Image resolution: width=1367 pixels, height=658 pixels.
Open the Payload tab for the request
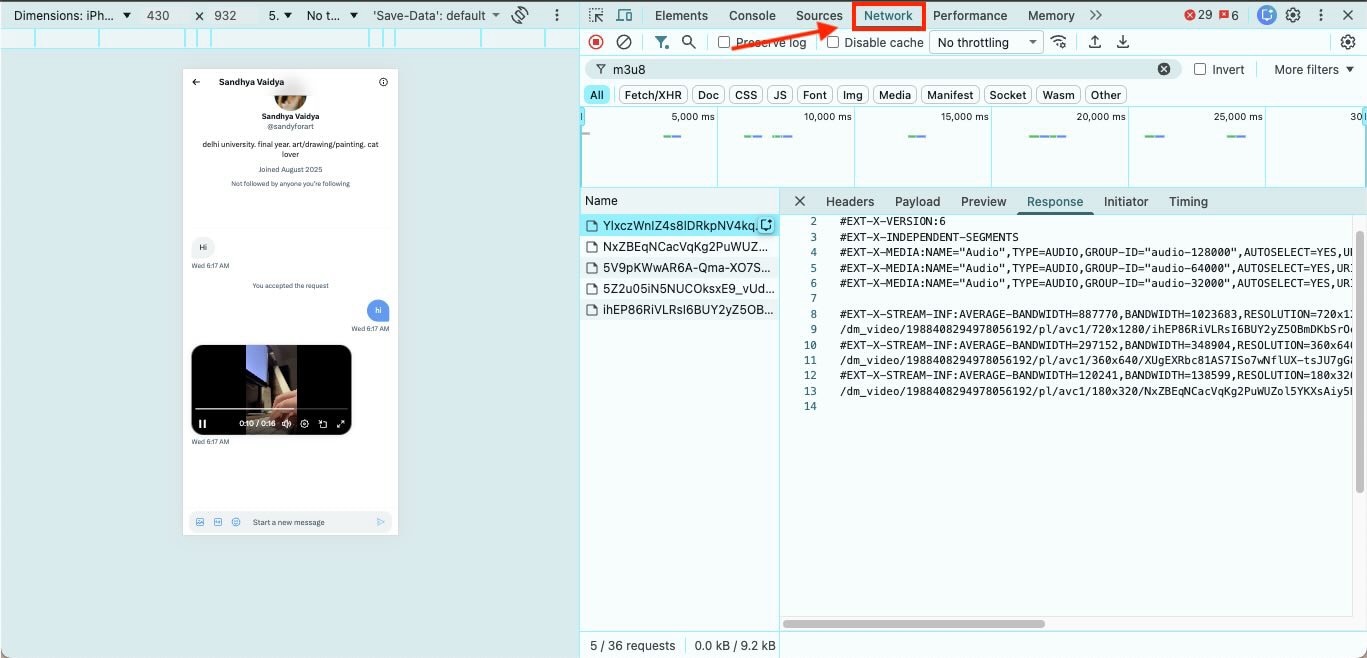917,201
